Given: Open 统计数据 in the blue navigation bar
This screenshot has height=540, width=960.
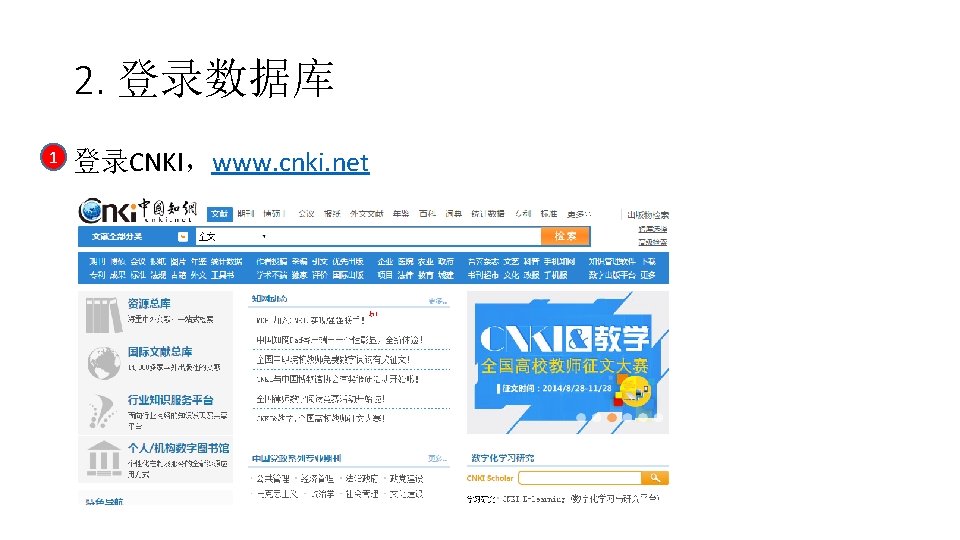Looking at the screenshot, I should [x=227, y=261].
